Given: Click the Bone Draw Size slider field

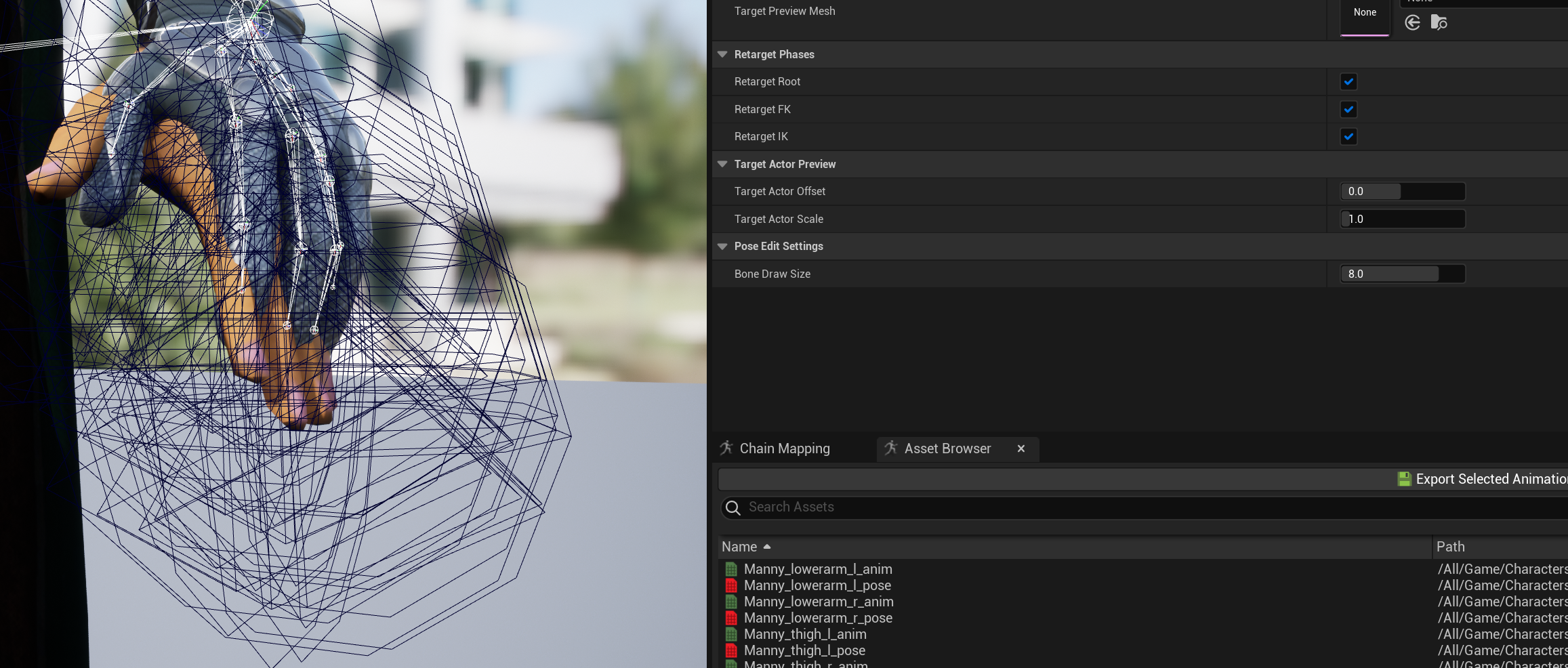Looking at the screenshot, I should click(1403, 274).
